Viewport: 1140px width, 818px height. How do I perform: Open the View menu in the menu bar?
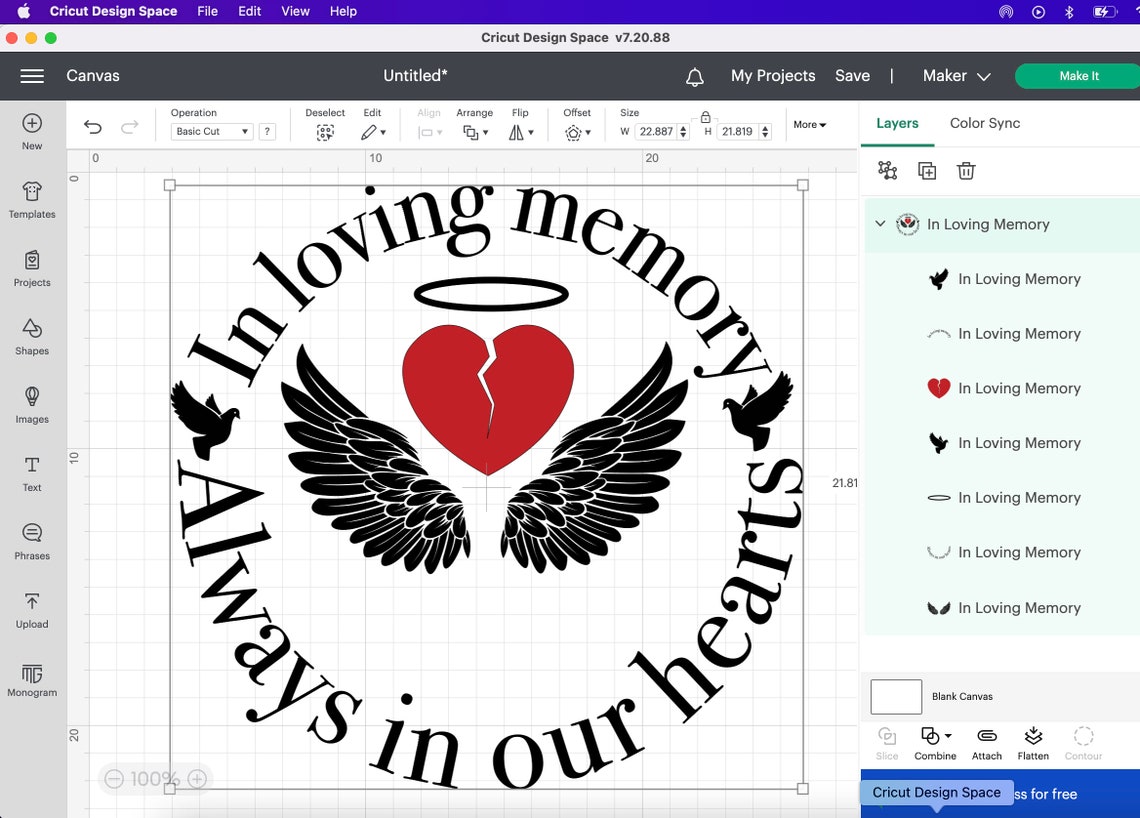coord(295,11)
